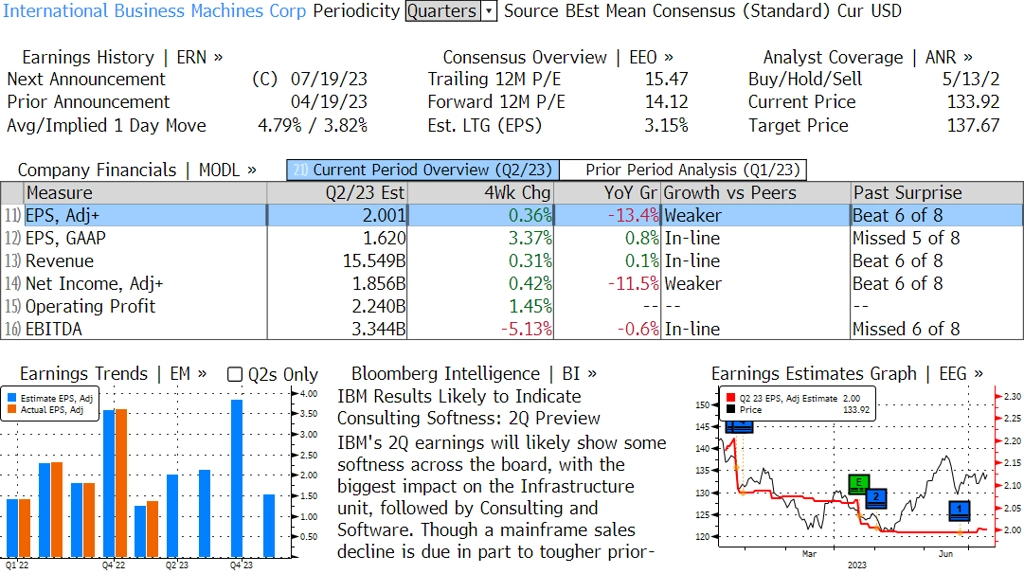
Task: Click blue marker 1 on estimates graph
Action: (959, 511)
